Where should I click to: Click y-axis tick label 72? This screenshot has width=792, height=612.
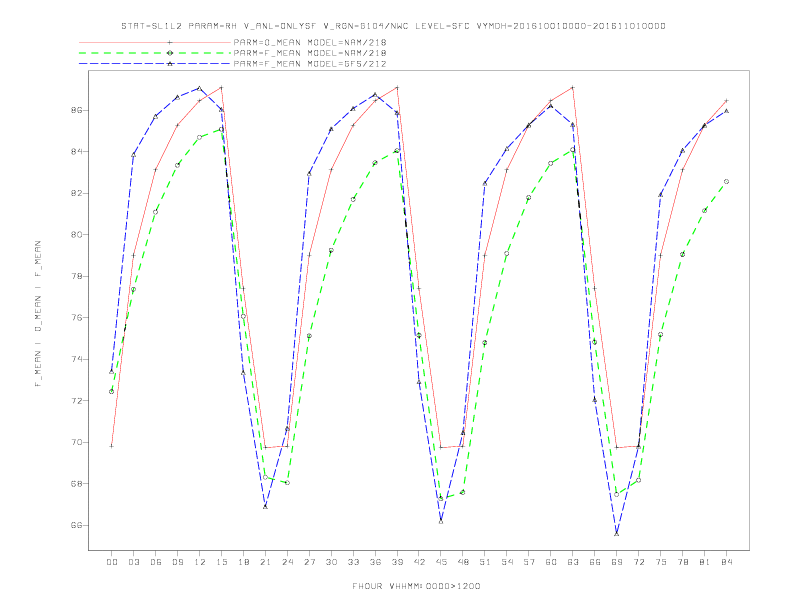[76, 401]
